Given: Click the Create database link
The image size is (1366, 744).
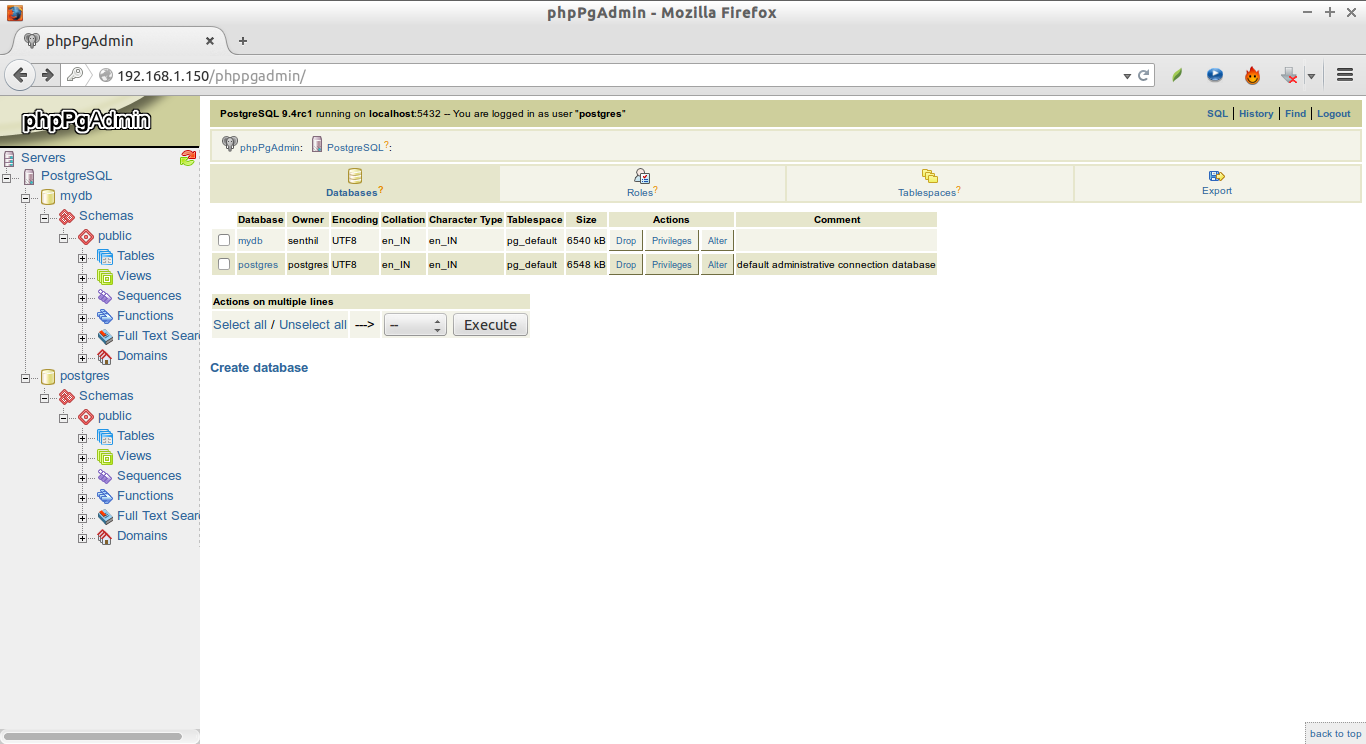Looking at the screenshot, I should click(259, 368).
